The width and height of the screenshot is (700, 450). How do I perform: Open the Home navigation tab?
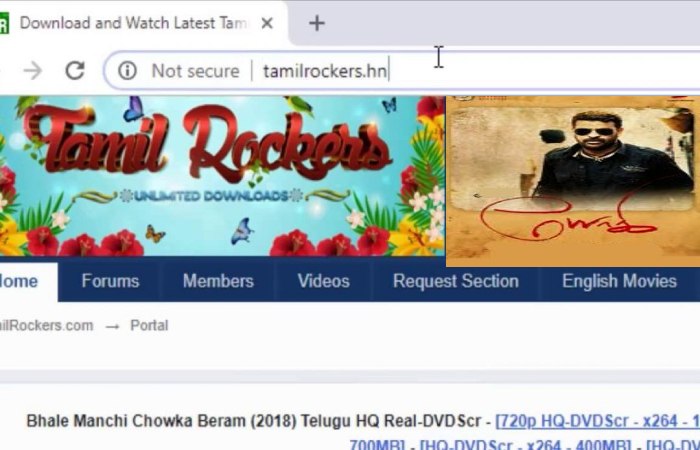[x=27, y=281]
